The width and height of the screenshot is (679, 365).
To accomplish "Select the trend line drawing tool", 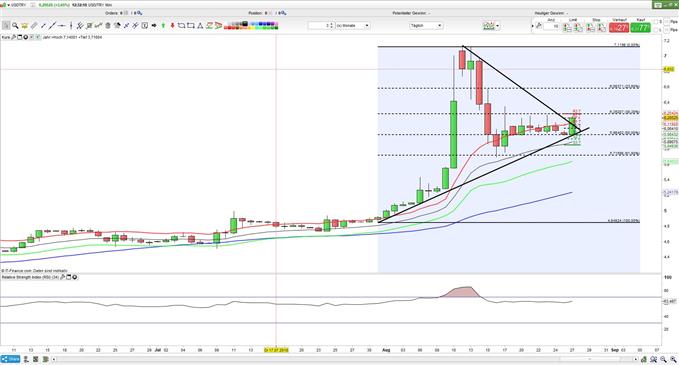I will coord(52,26).
